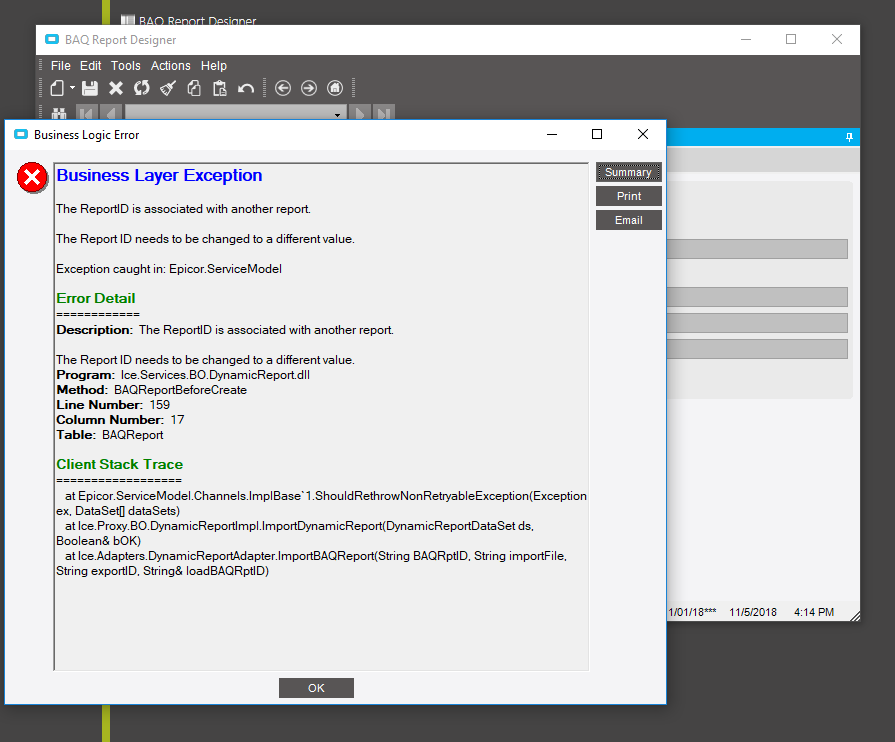Open the Help menu
Screen dimensions: 895x742
213,66
